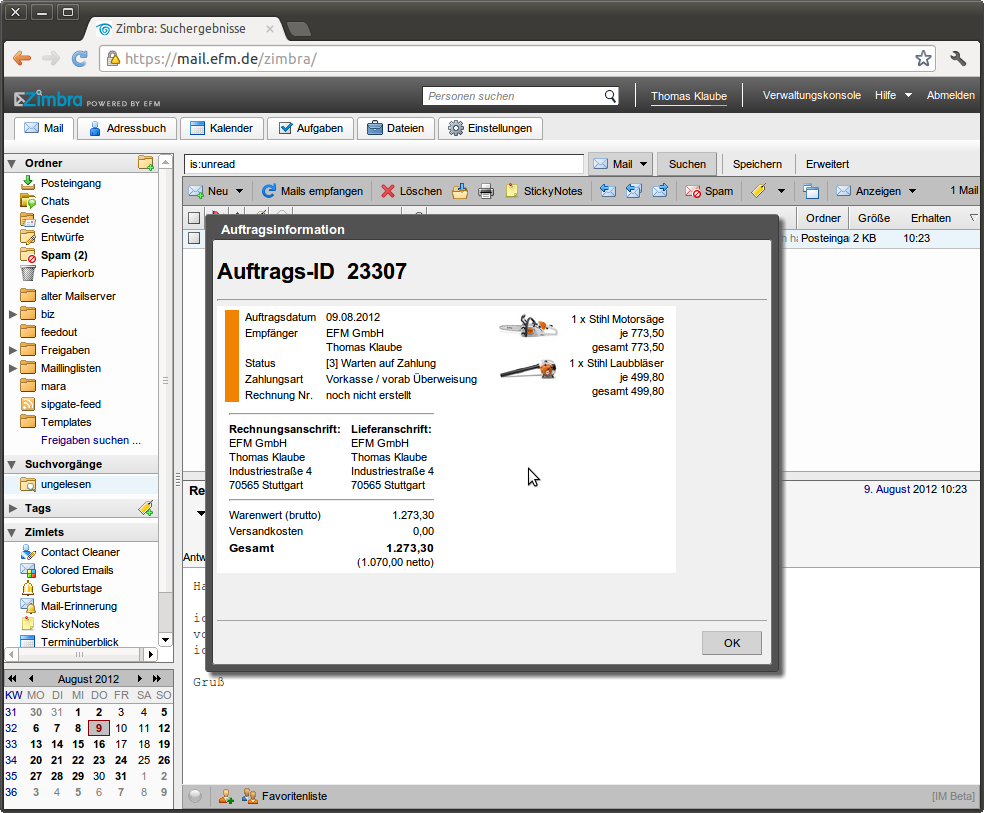Viewport: 984px width, 813px height.
Task: Collapse the Zimlets section
Action: (11, 533)
